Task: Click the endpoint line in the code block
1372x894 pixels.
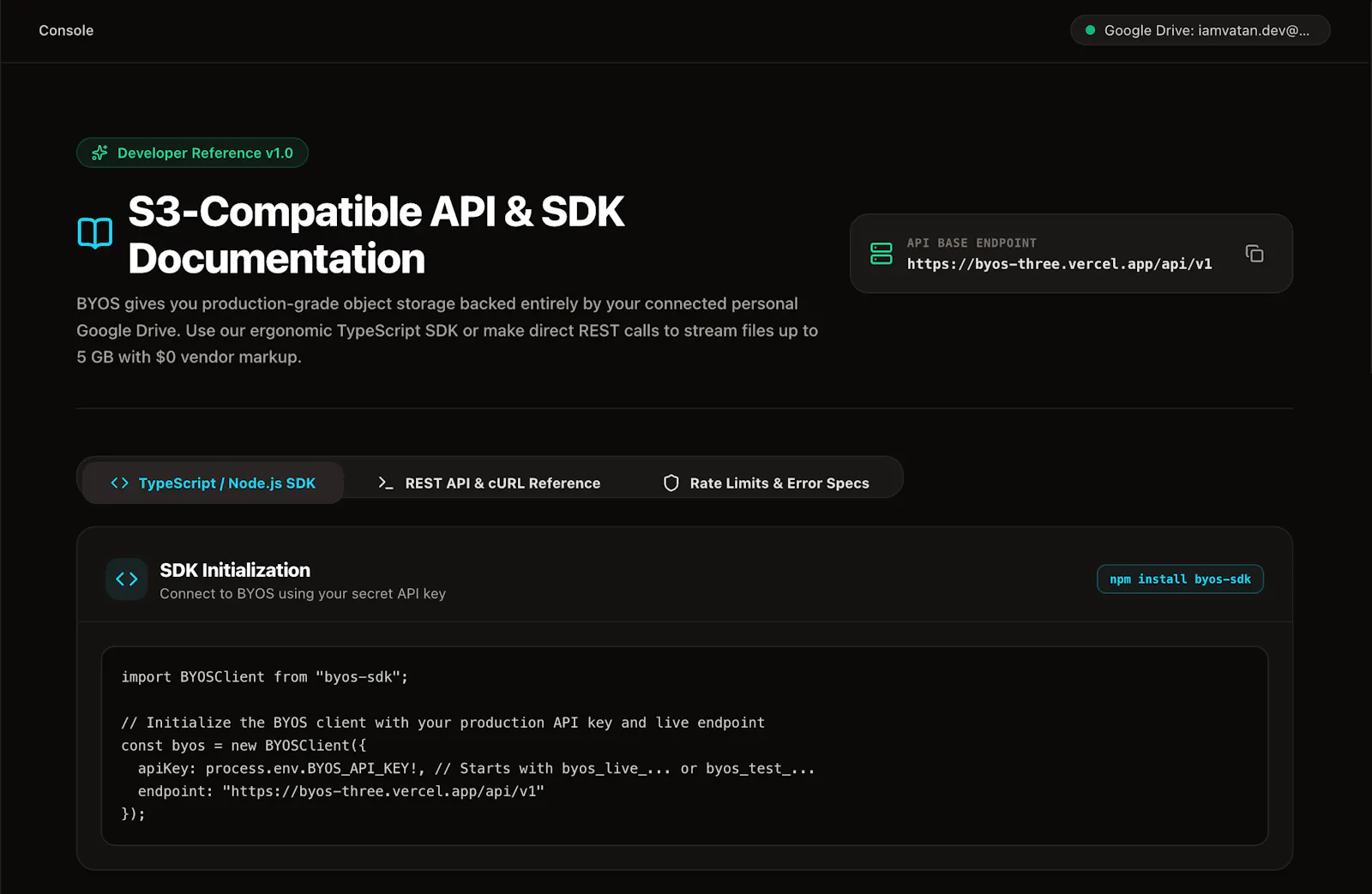Action: 341,791
